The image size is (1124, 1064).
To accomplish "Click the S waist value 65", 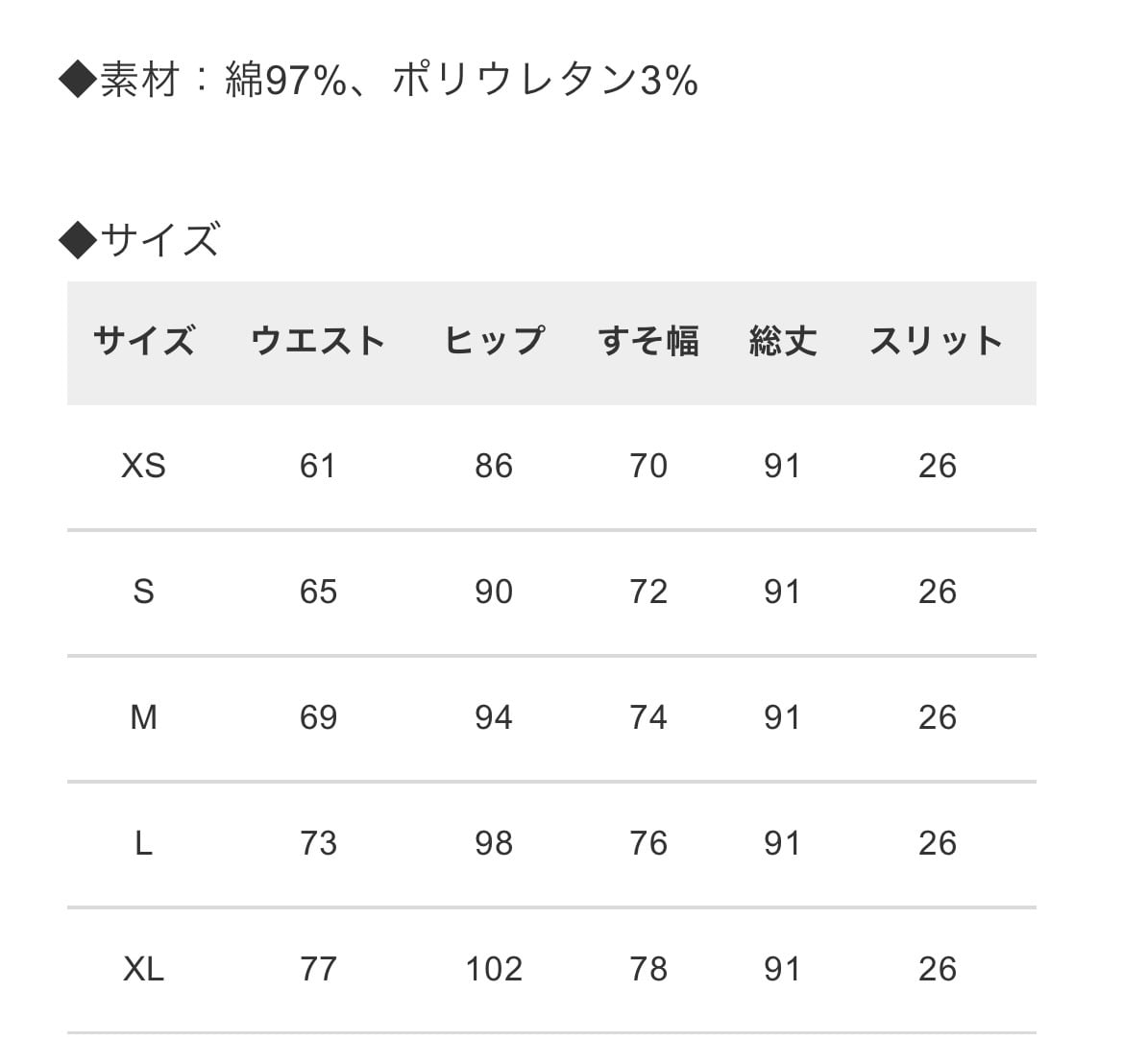I will (318, 592).
